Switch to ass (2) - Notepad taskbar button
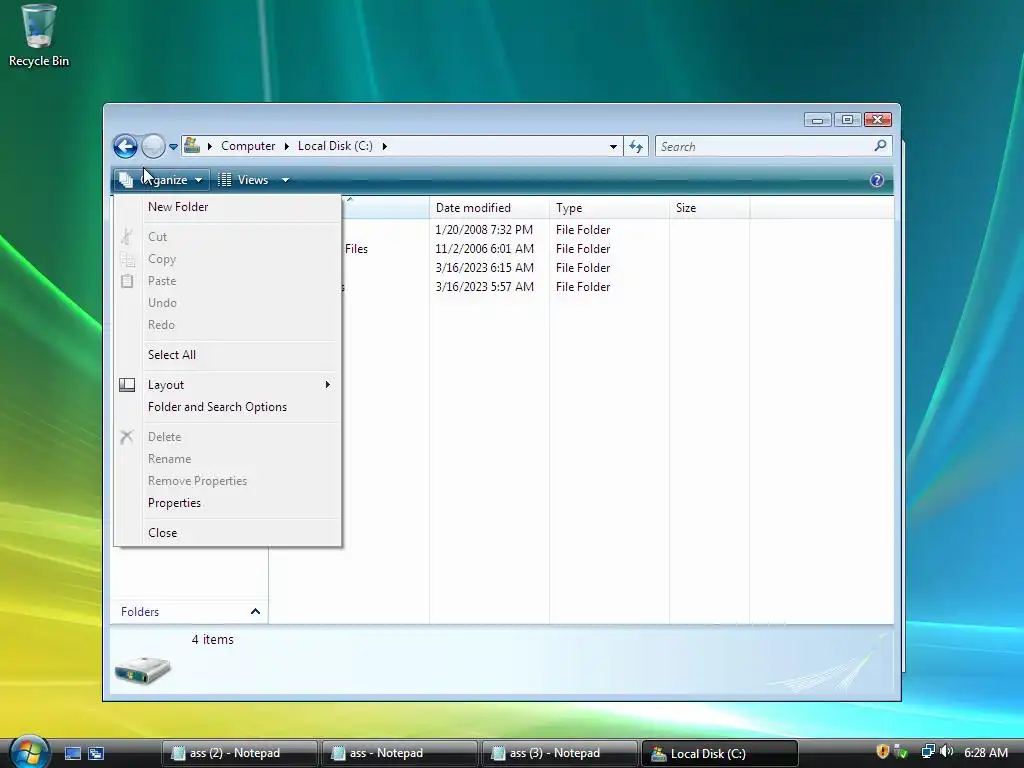The height and width of the screenshot is (768, 1024). point(240,754)
